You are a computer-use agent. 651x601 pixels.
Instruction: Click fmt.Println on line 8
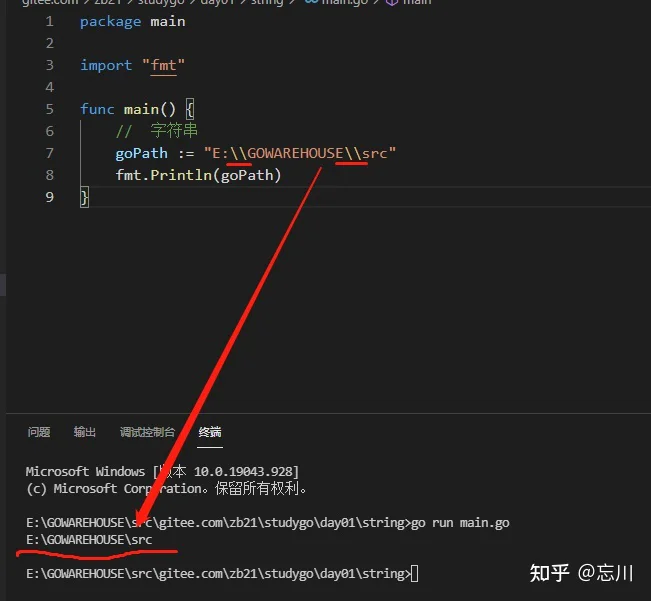coord(164,175)
